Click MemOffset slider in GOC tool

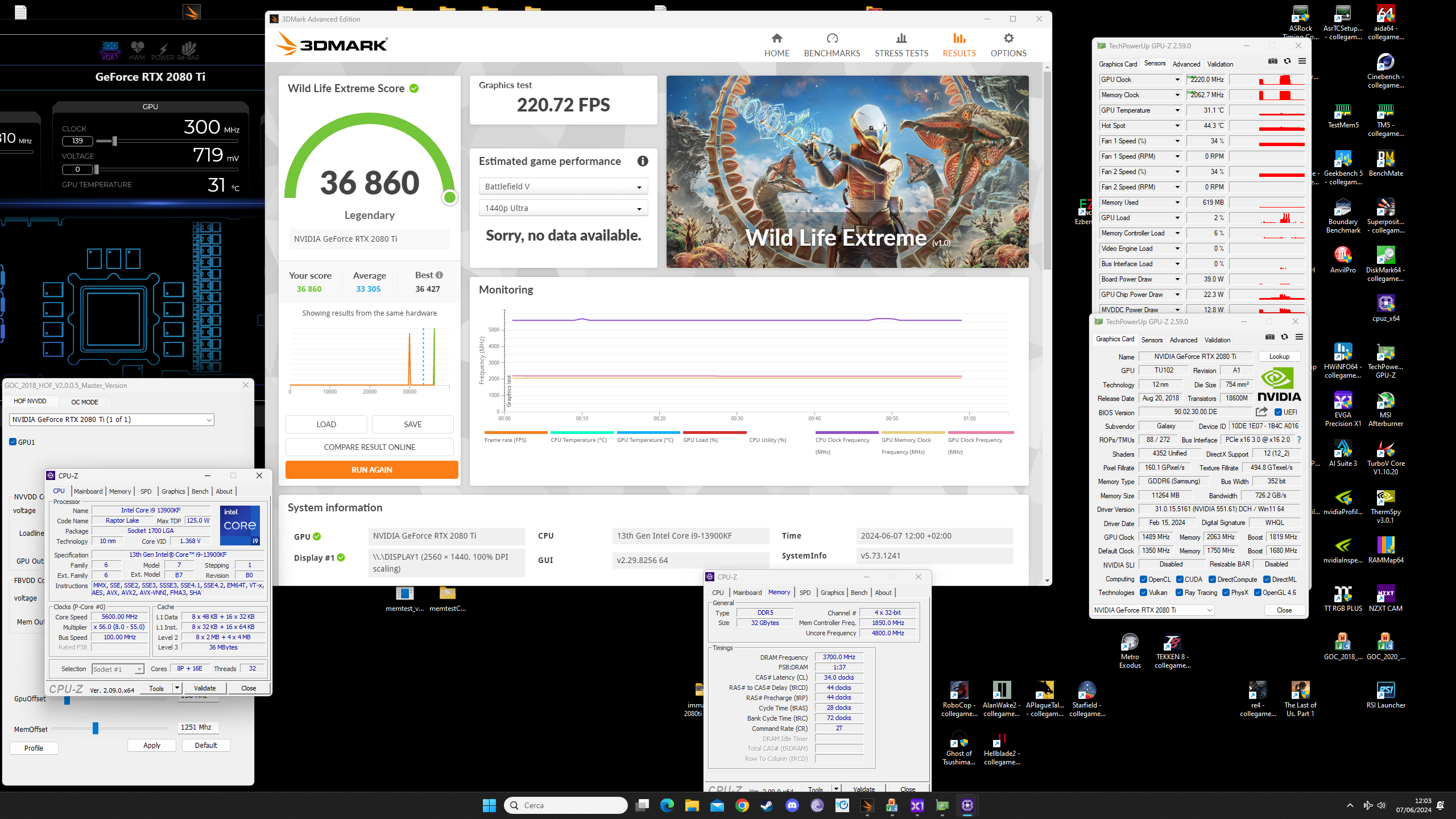pyautogui.click(x=96, y=728)
